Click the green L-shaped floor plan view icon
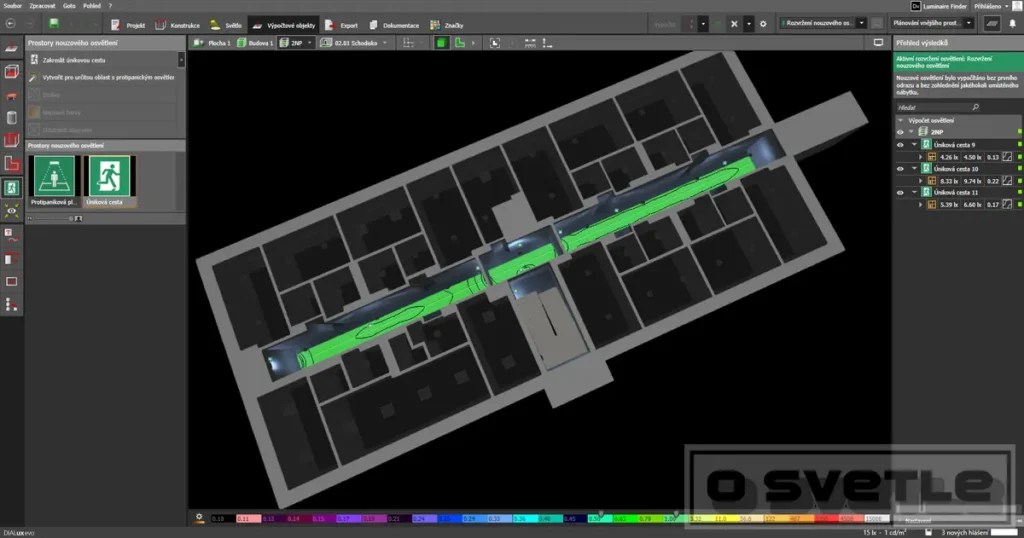The height and width of the screenshot is (538, 1024). (460, 43)
